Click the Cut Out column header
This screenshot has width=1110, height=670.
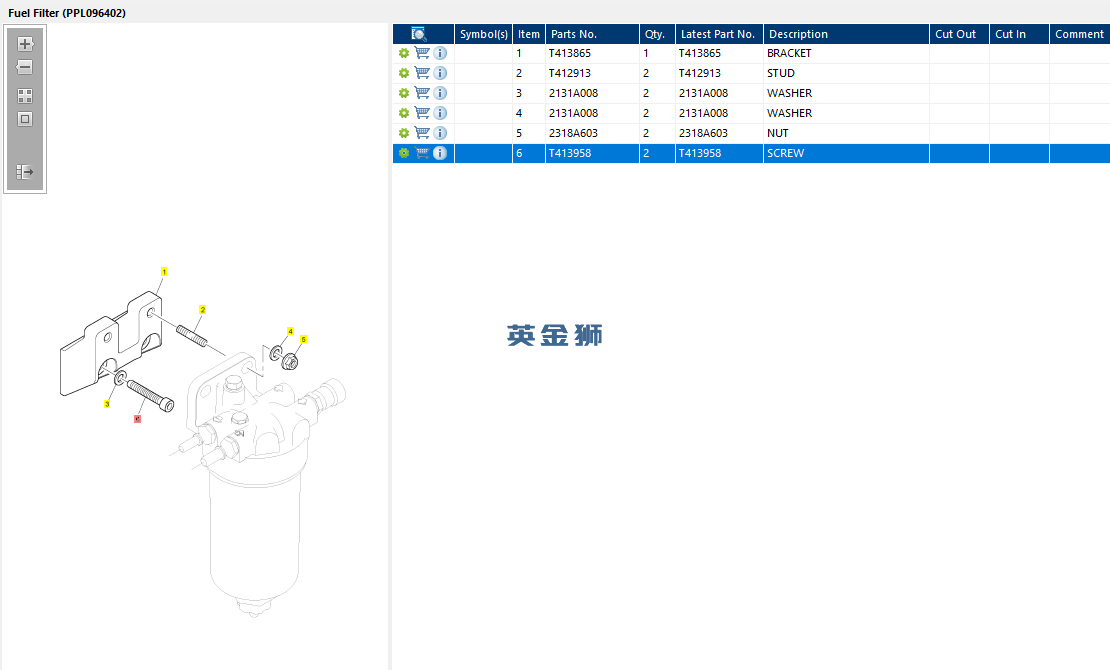click(959, 34)
